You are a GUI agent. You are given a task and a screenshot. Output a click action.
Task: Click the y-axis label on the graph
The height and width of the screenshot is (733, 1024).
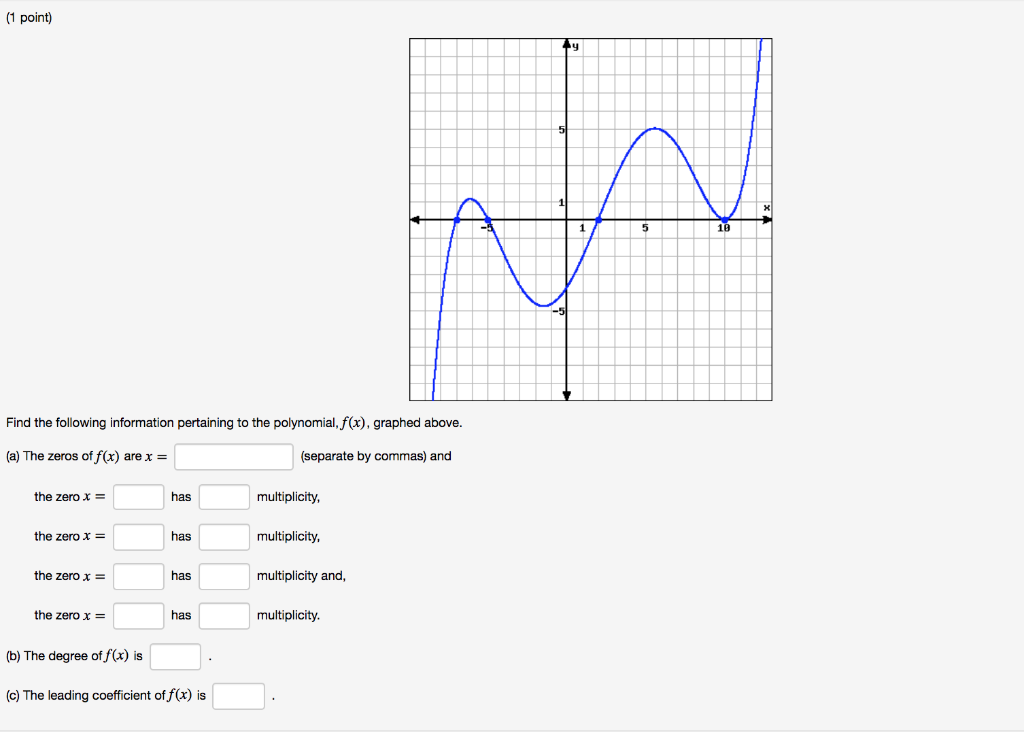tap(576, 45)
